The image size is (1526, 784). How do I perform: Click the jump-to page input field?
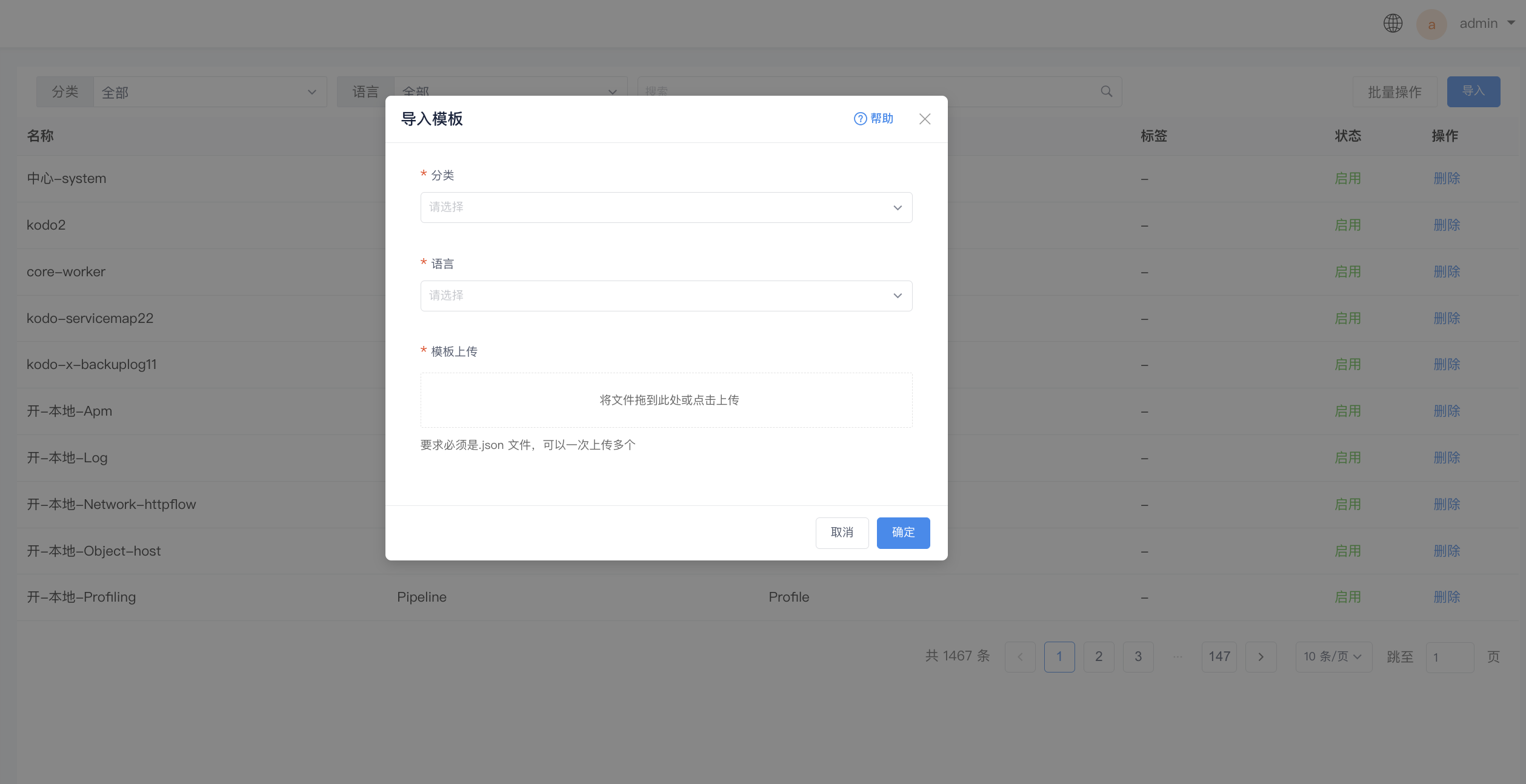(1450, 657)
